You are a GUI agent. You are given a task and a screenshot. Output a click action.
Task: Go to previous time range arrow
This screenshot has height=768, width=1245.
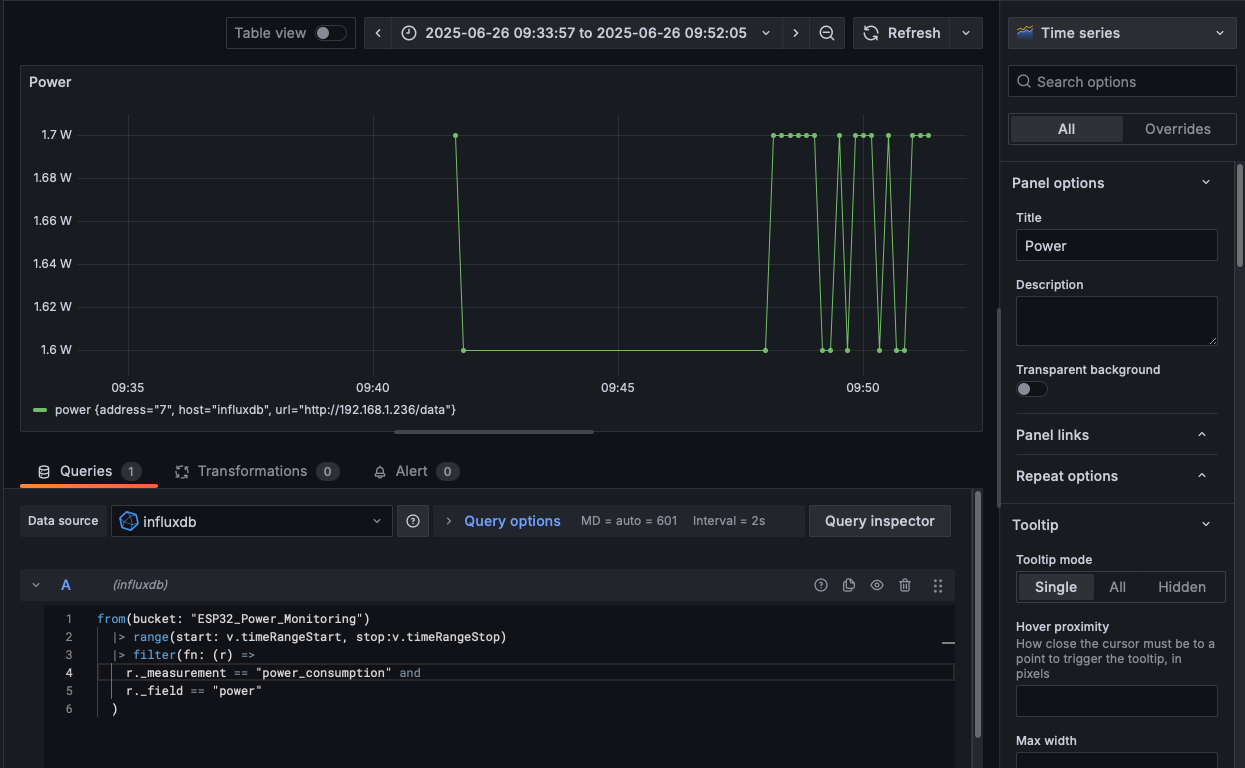tap(378, 33)
